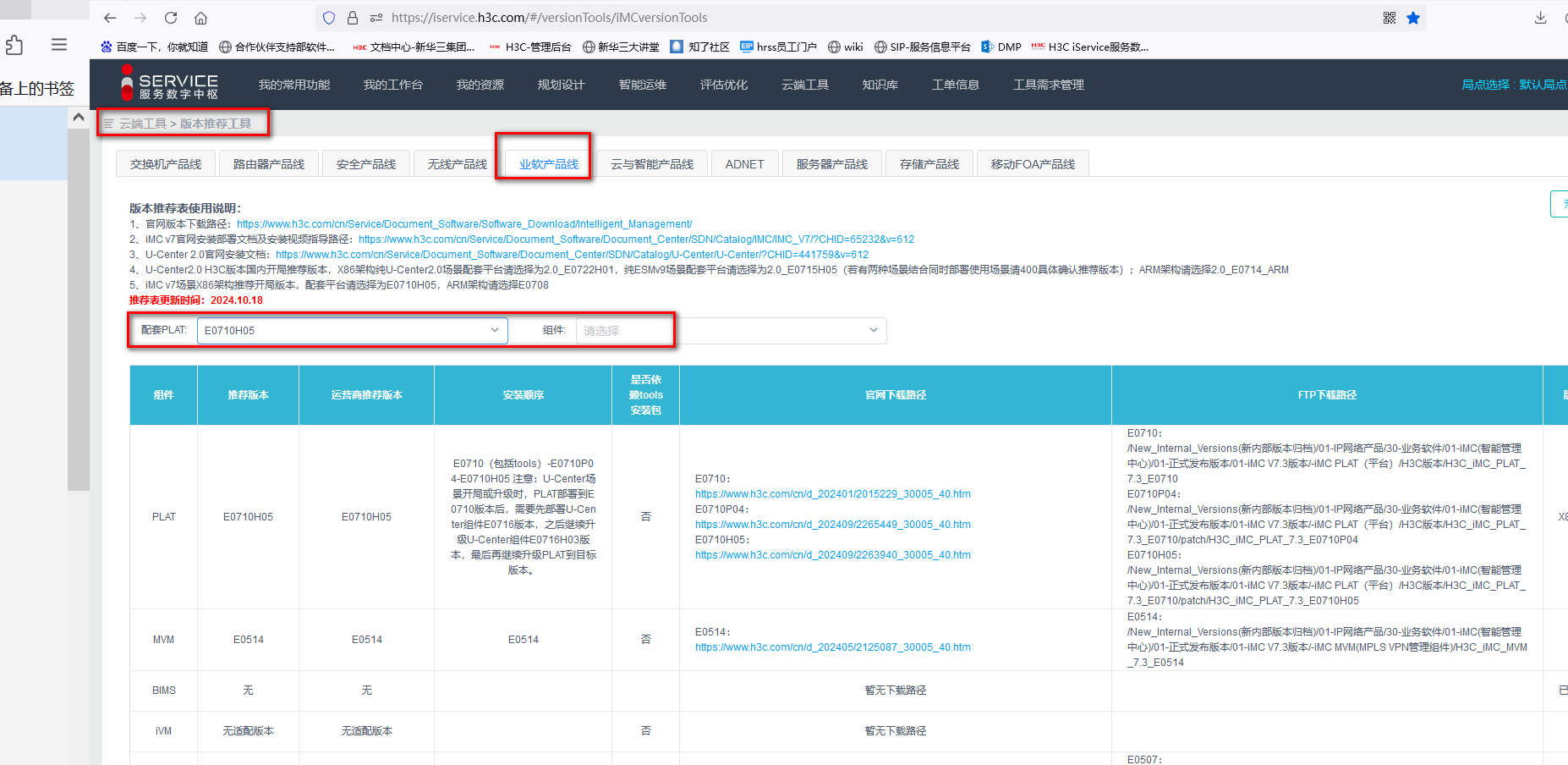The height and width of the screenshot is (765, 1568).
Task: Expand the 配套PLAT E0710H05 dropdown
Action: point(353,331)
